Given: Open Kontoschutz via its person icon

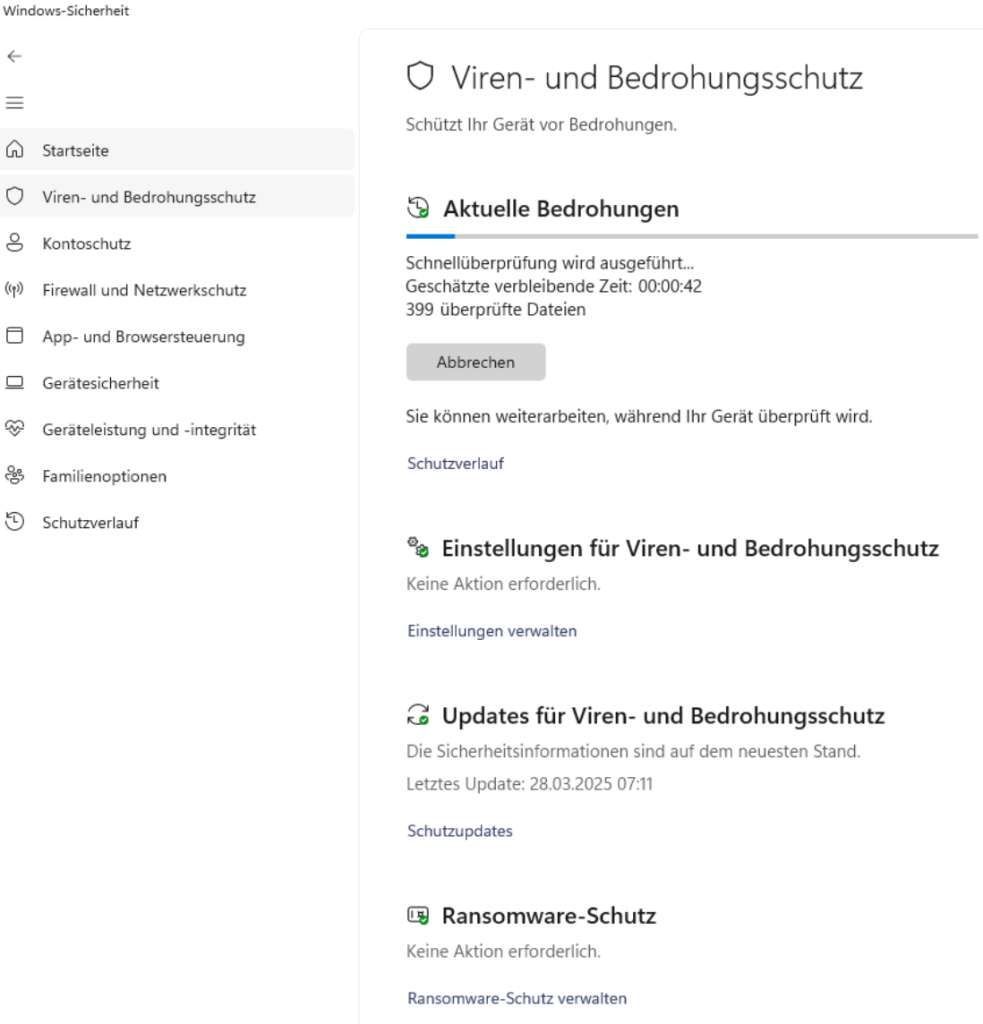Looking at the screenshot, I should [x=15, y=243].
